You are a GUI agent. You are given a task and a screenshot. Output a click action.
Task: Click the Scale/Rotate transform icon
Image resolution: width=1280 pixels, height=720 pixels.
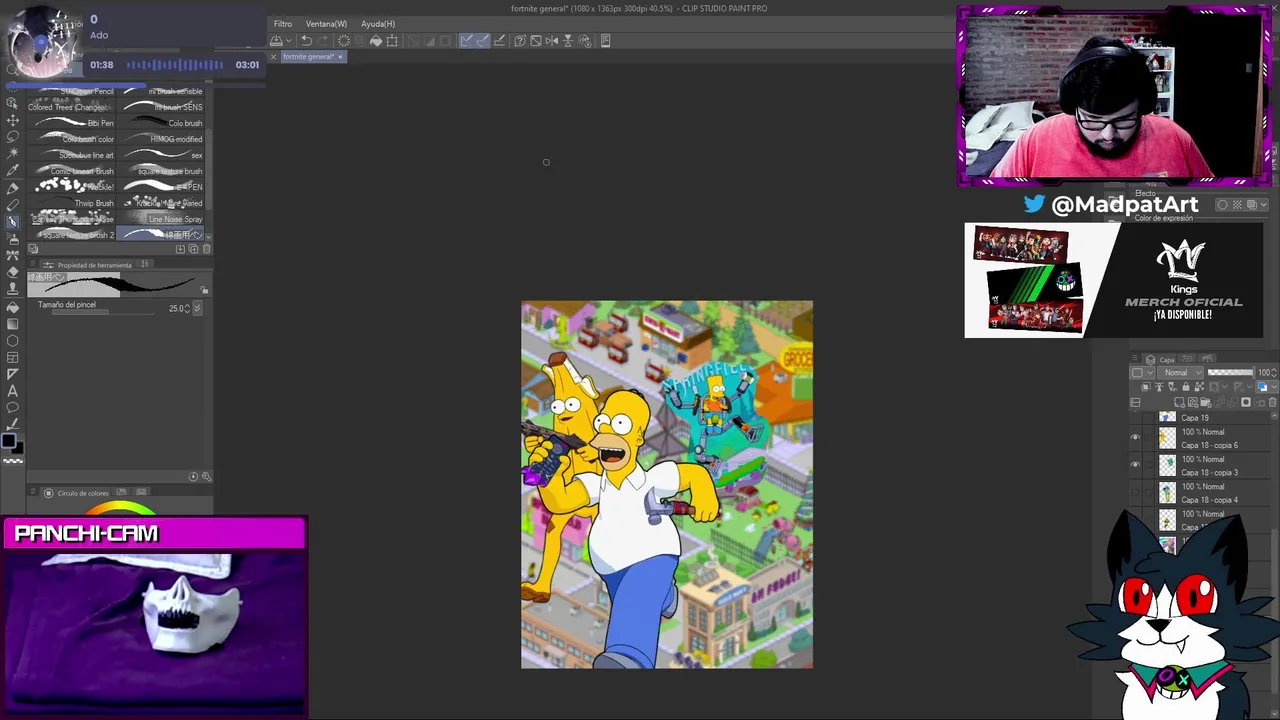pos(393,41)
